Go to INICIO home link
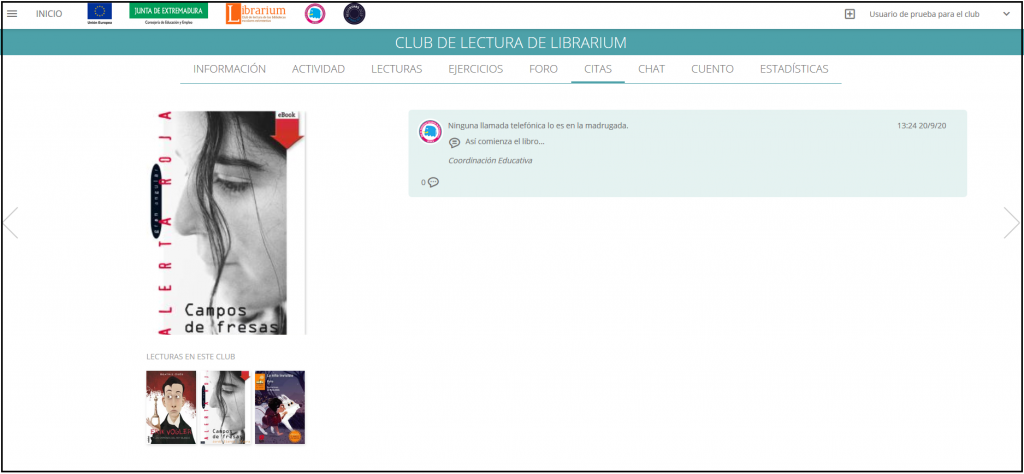 (49, 14)
